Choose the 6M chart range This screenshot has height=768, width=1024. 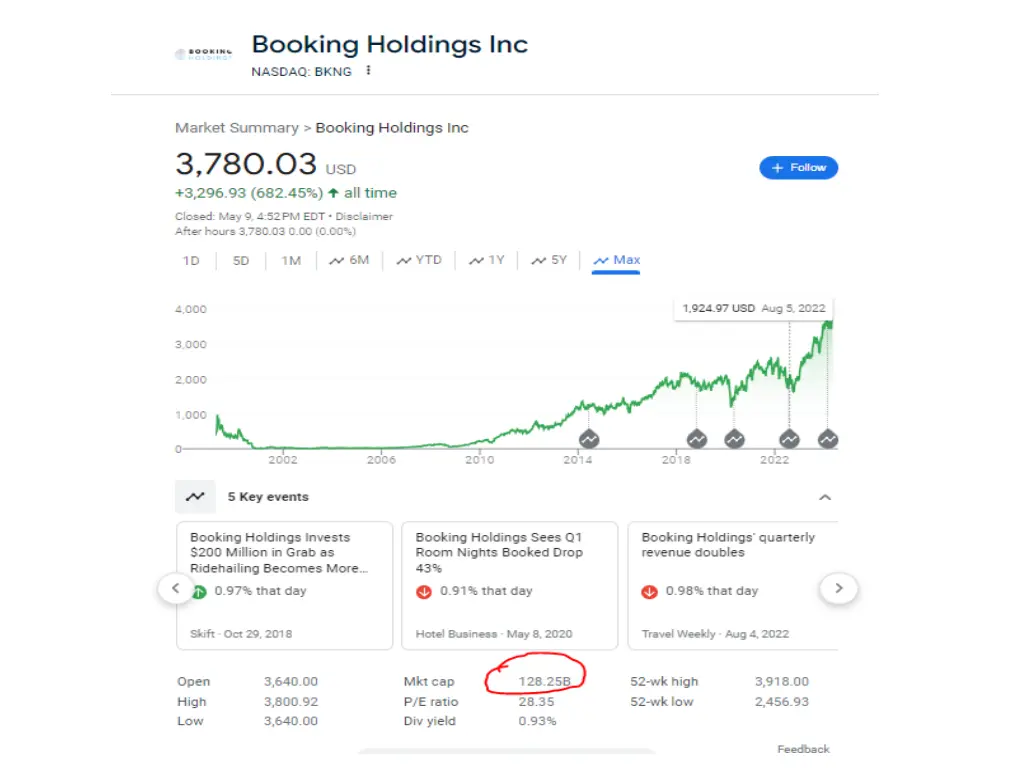pyautogui.click(x=349, y=260)
